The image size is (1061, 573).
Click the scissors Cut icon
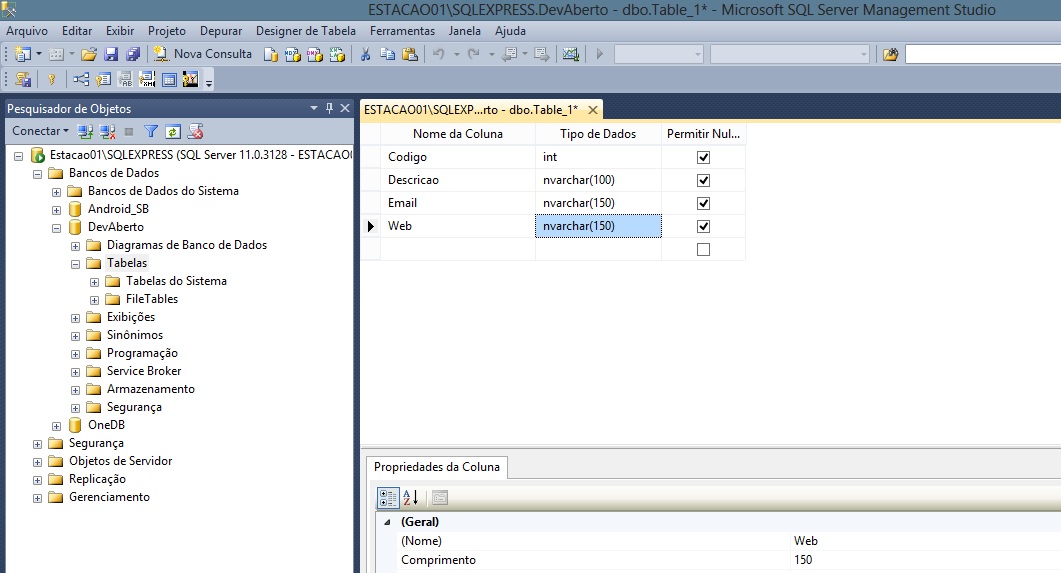(366, 54)
